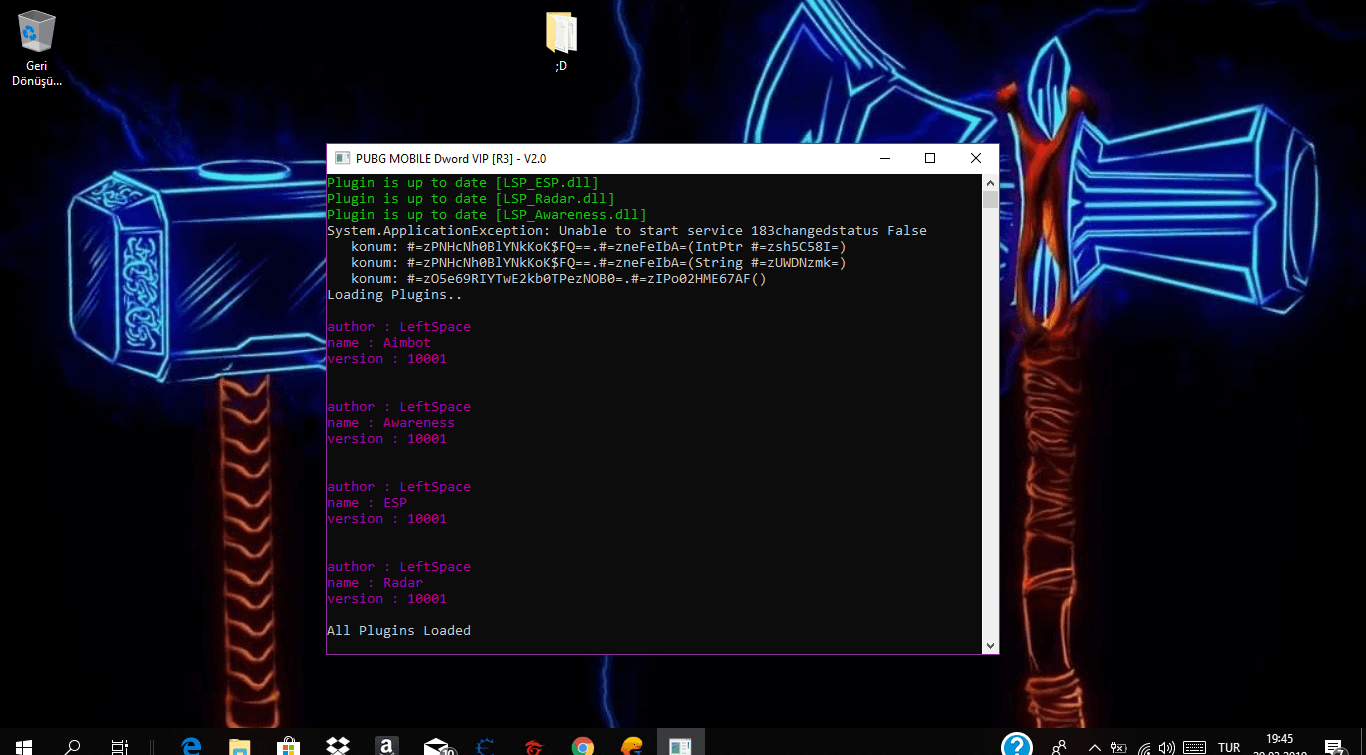The height and width of the screenshot is (755, 1366).
Task: Open console window system menu icon
Action: click(342, 158)
